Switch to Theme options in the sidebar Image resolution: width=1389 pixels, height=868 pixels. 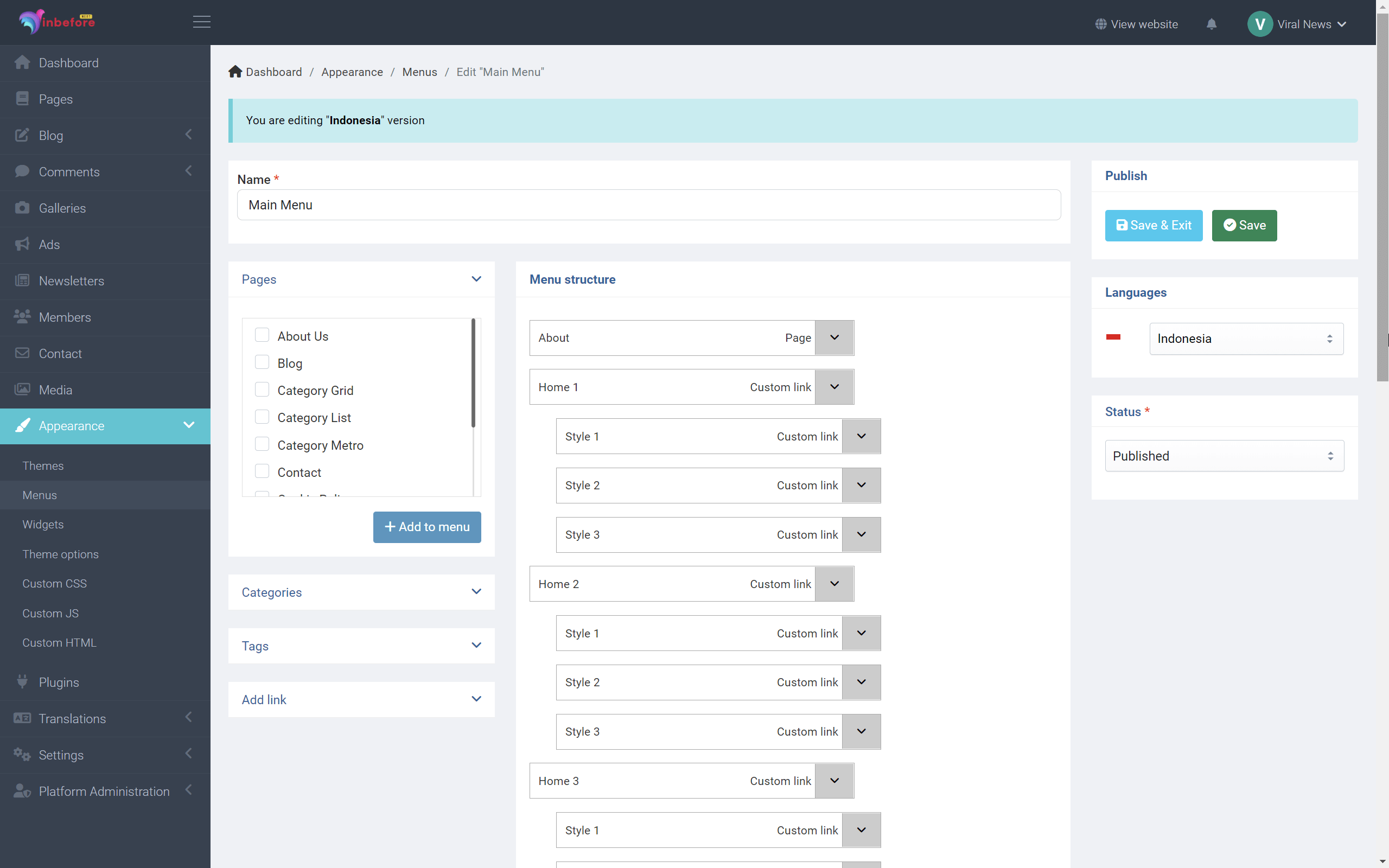tap(60, 554)
